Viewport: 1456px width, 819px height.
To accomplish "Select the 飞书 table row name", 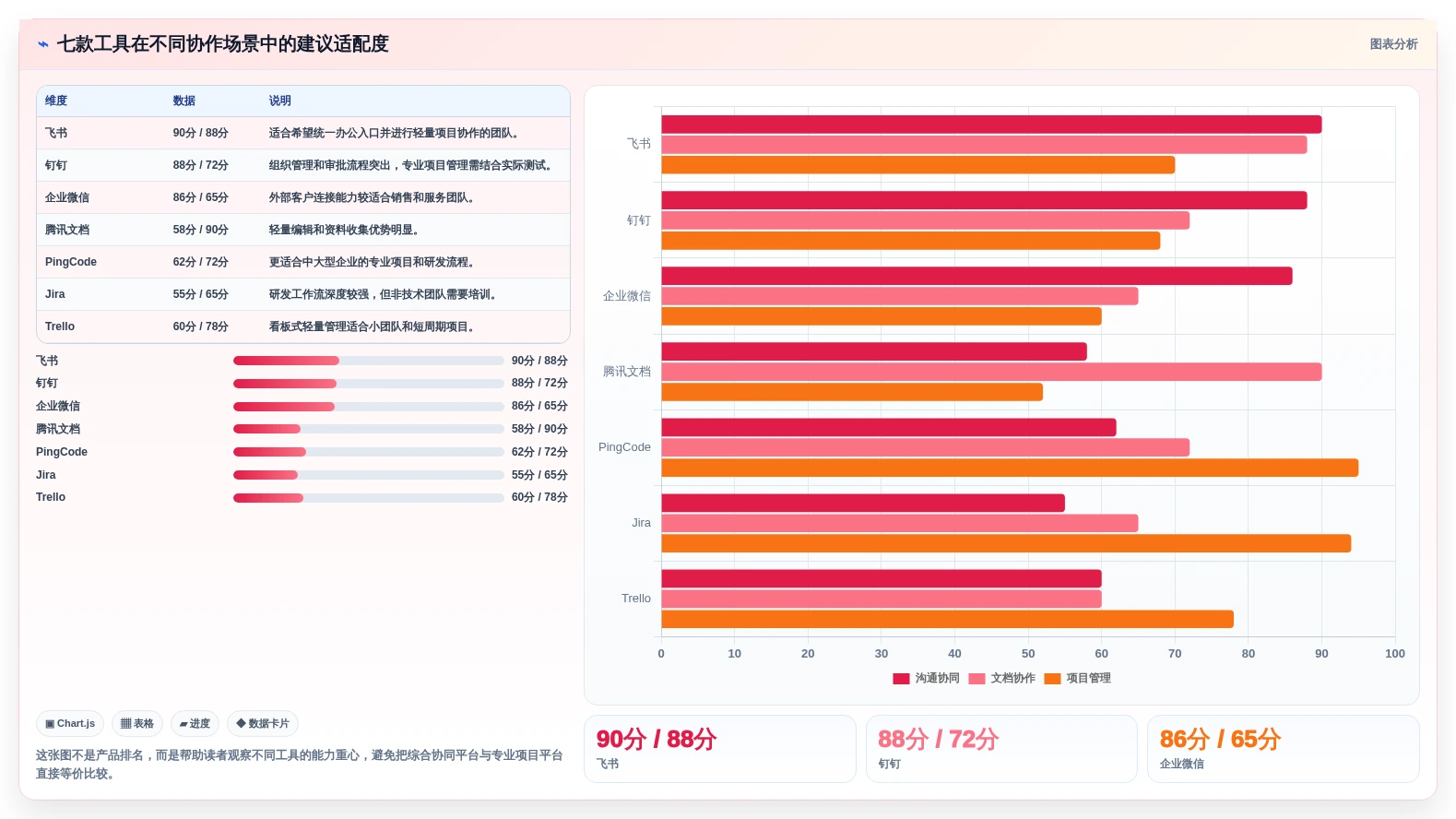I will click(56, 133).
